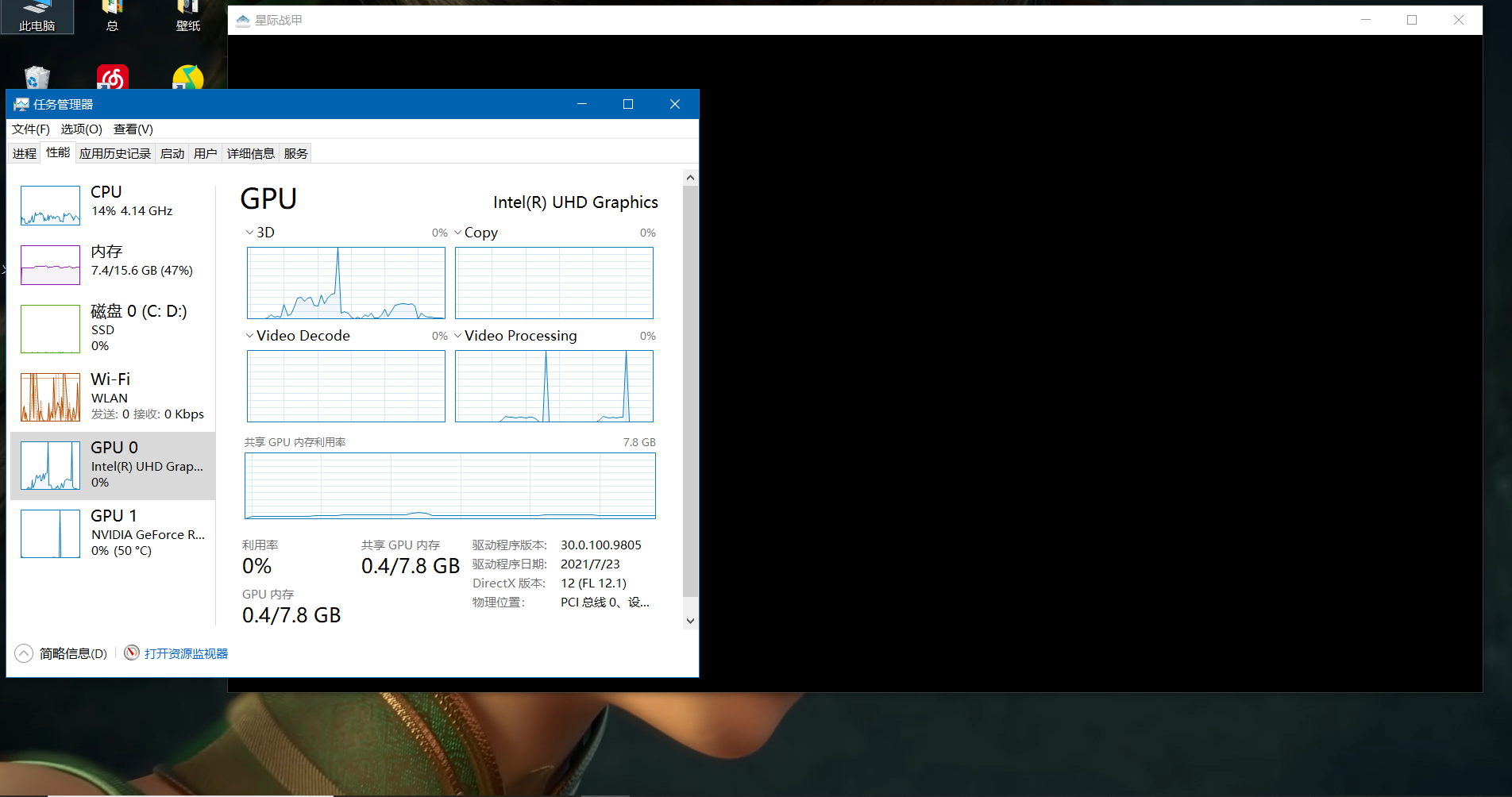
Task: Open the Video Processing engine dropdown
Action: point(458,335)
